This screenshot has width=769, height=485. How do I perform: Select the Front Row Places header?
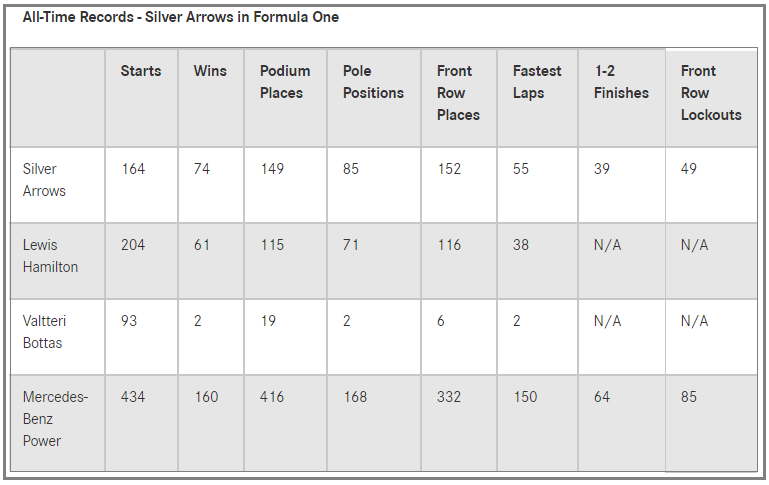(x=458, y=93)
